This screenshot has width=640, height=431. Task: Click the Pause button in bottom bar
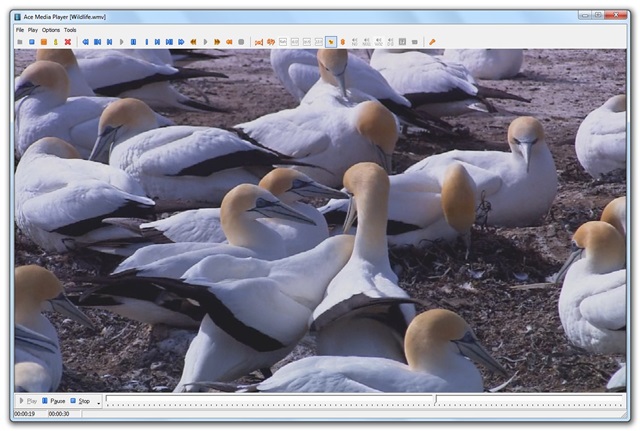click(x=53, y=401)
